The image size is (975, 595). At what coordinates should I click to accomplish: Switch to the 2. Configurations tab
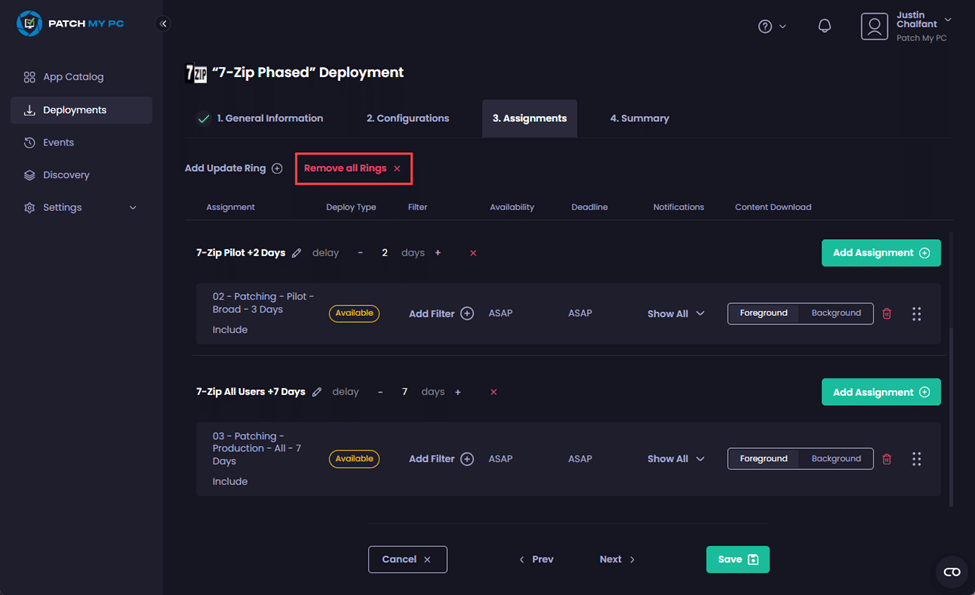407,118
